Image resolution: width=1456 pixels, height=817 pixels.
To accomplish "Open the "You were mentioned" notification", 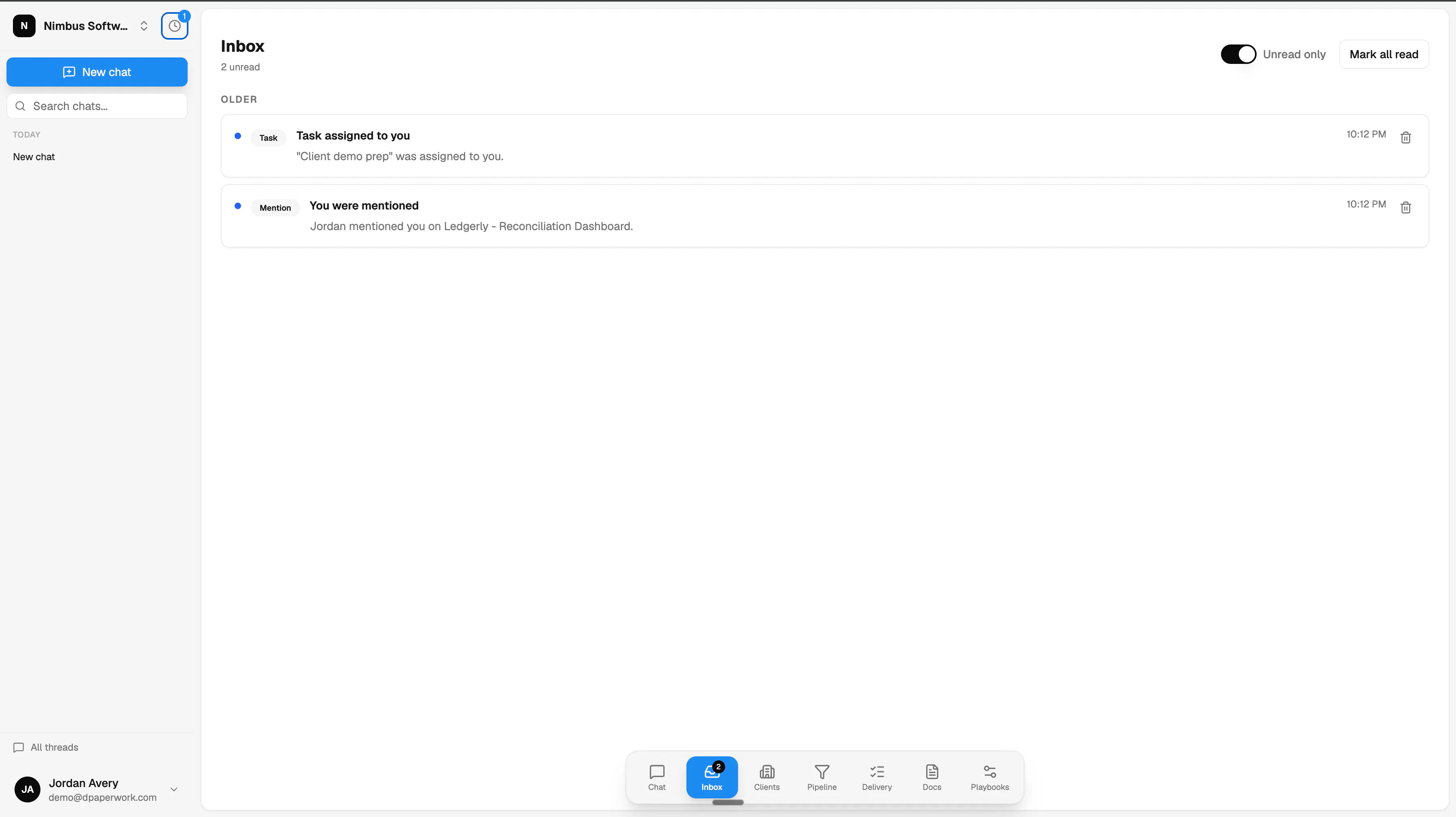I will [825, 216].
